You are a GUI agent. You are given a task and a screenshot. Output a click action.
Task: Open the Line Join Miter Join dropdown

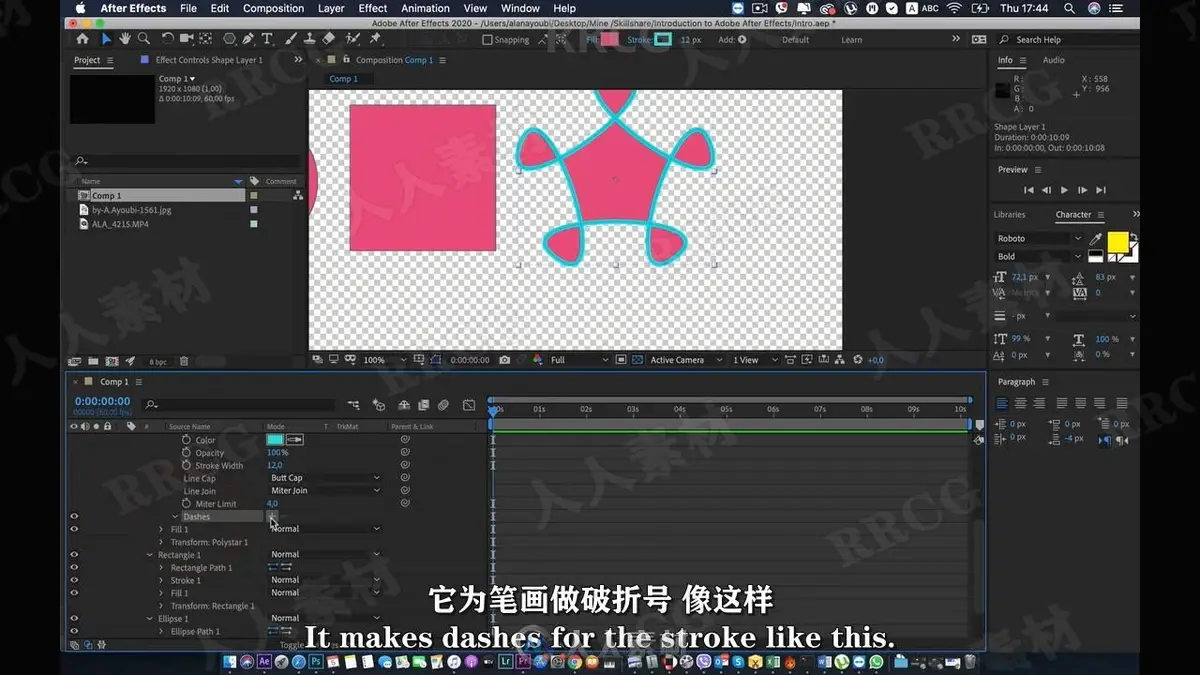(325, 491)
